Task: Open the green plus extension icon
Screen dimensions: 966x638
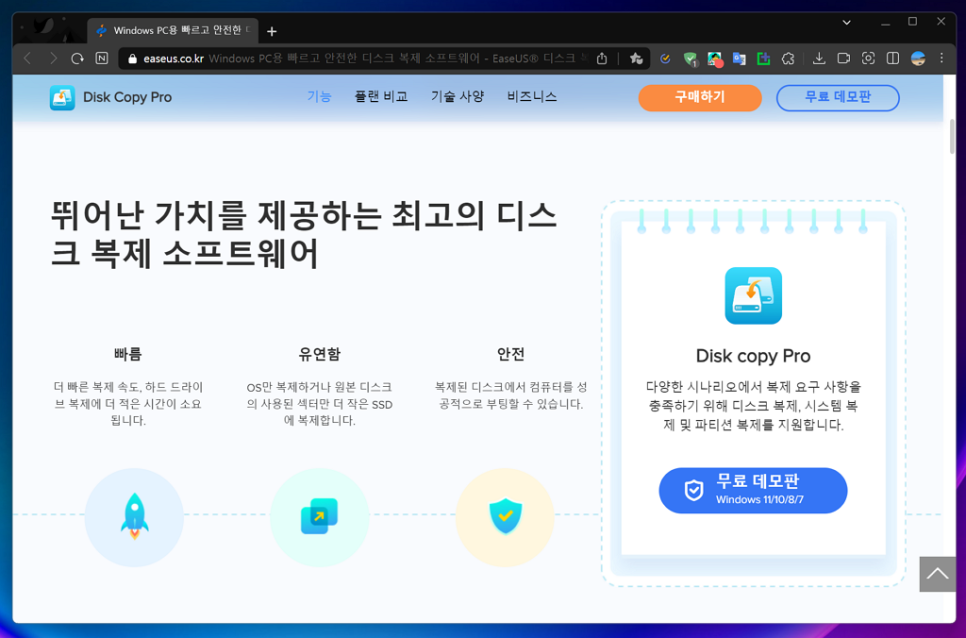Action: [x=763, y=59]
